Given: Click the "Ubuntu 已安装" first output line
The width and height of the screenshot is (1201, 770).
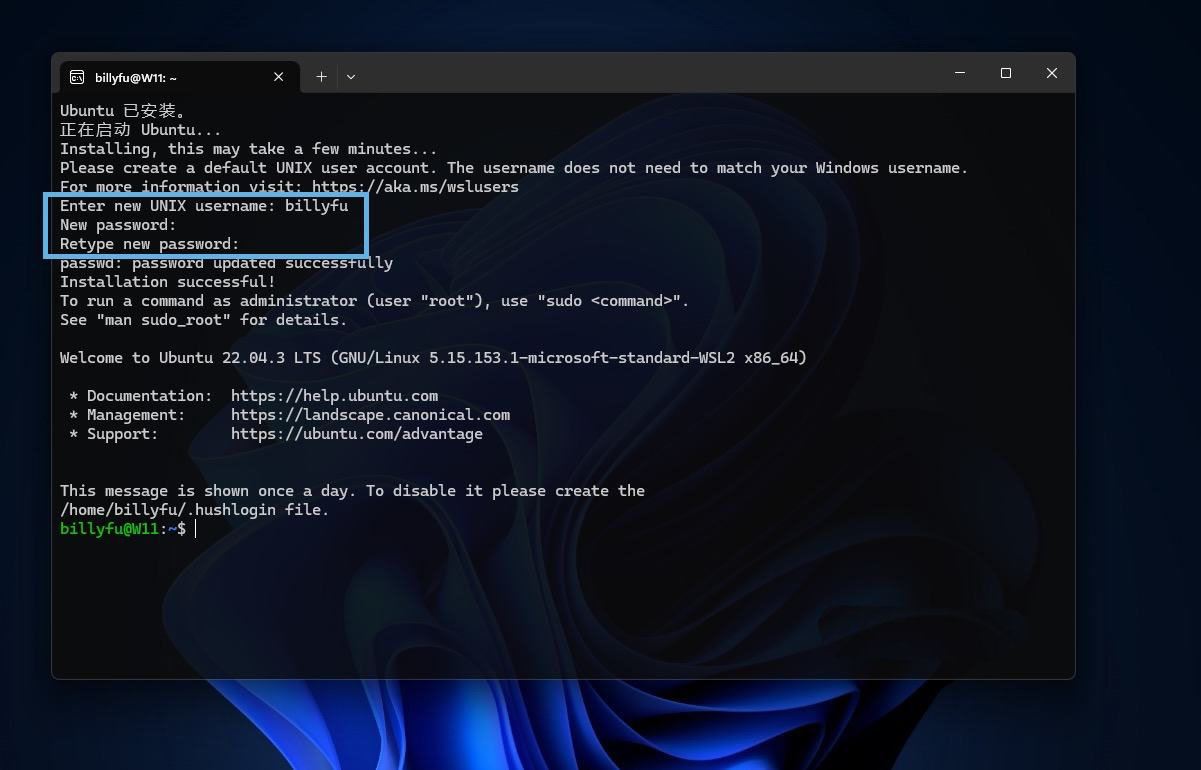Looking at the screenshot, I should (x=123, y=111).
